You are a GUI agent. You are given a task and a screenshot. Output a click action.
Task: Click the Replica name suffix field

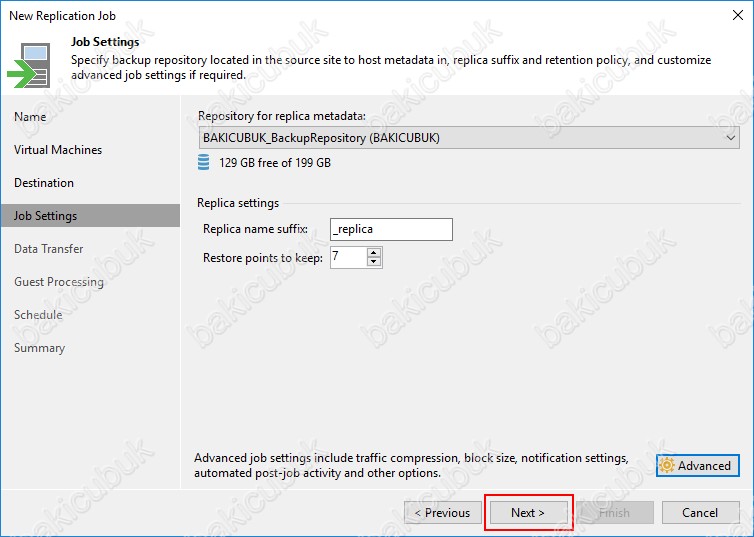(x=391, y=229)
